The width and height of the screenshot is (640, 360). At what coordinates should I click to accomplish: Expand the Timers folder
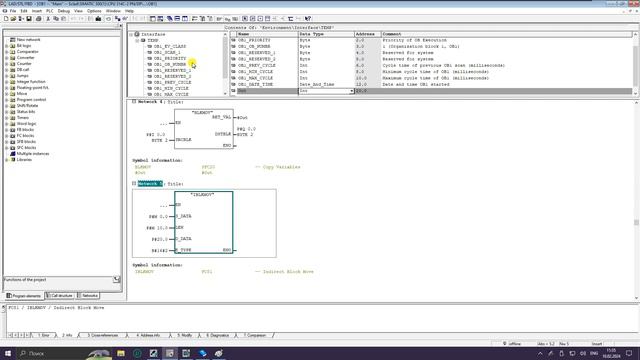click(x=7, y=118)
